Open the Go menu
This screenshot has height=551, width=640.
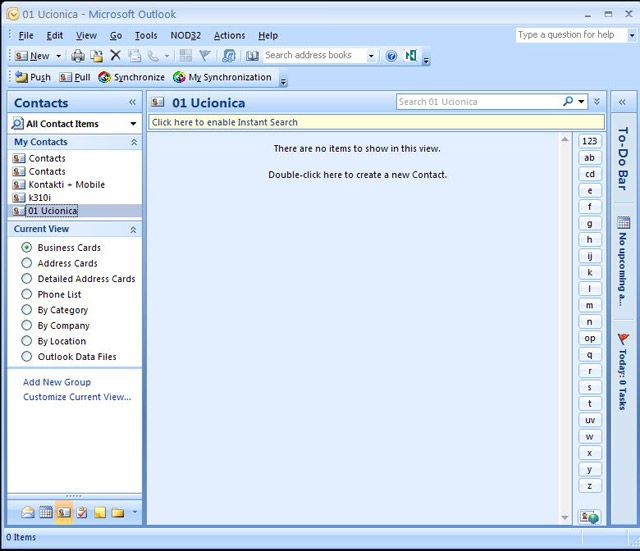(x=116, y=36)
